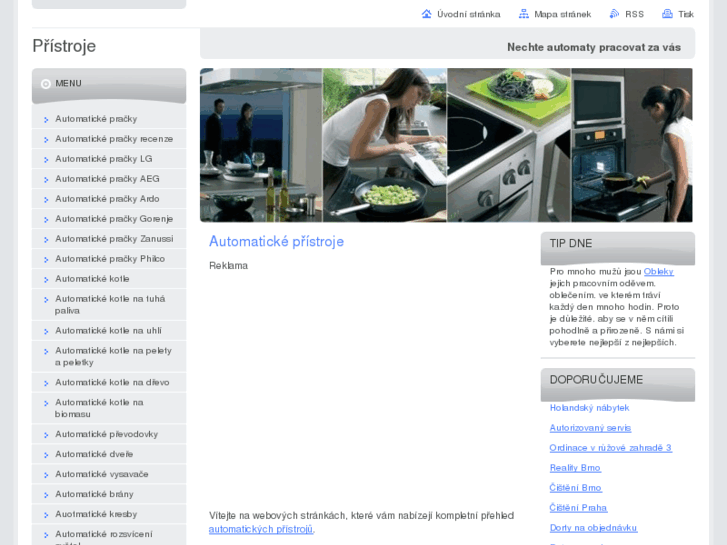Open Automatické pračky Philco page
This screenshot has height=545, width=727.
[x=109, y=258]
